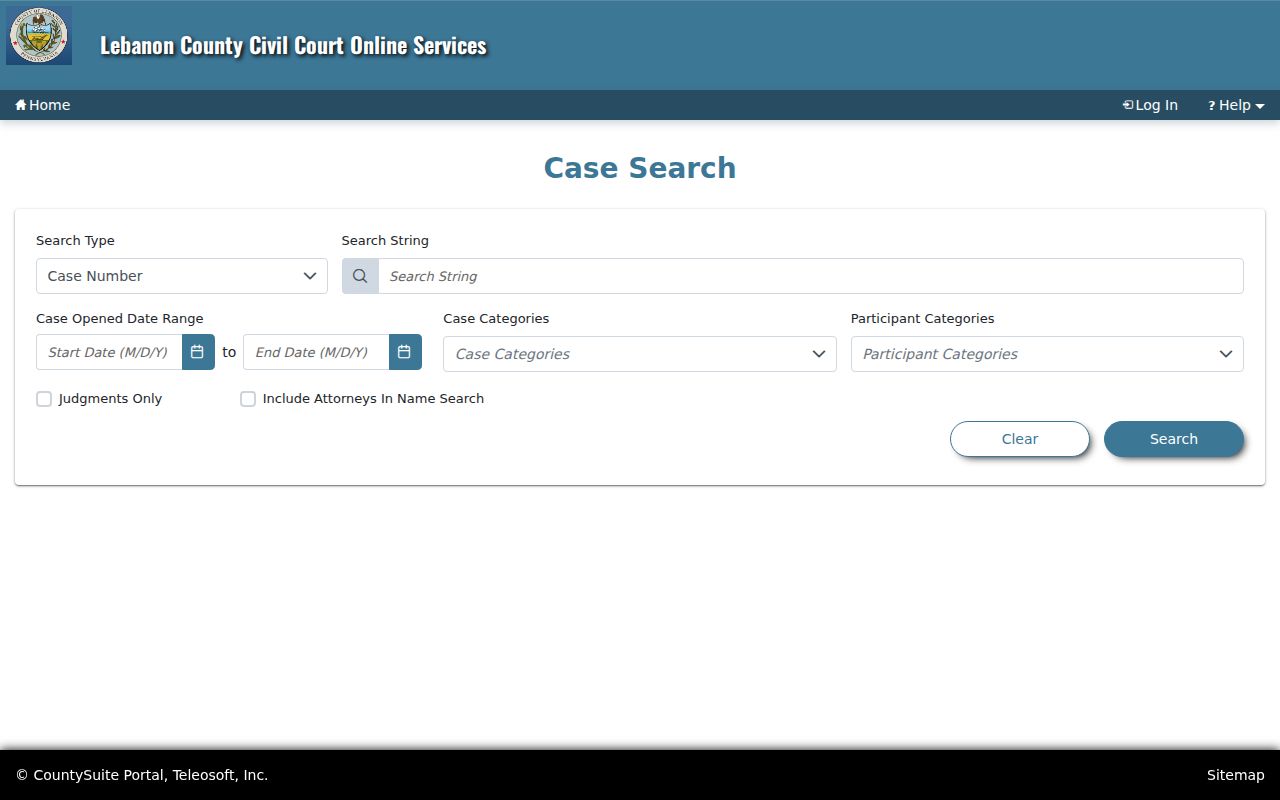Focus the End Date input field
The width and height of the screenshot is (1280, 800).
316,352
